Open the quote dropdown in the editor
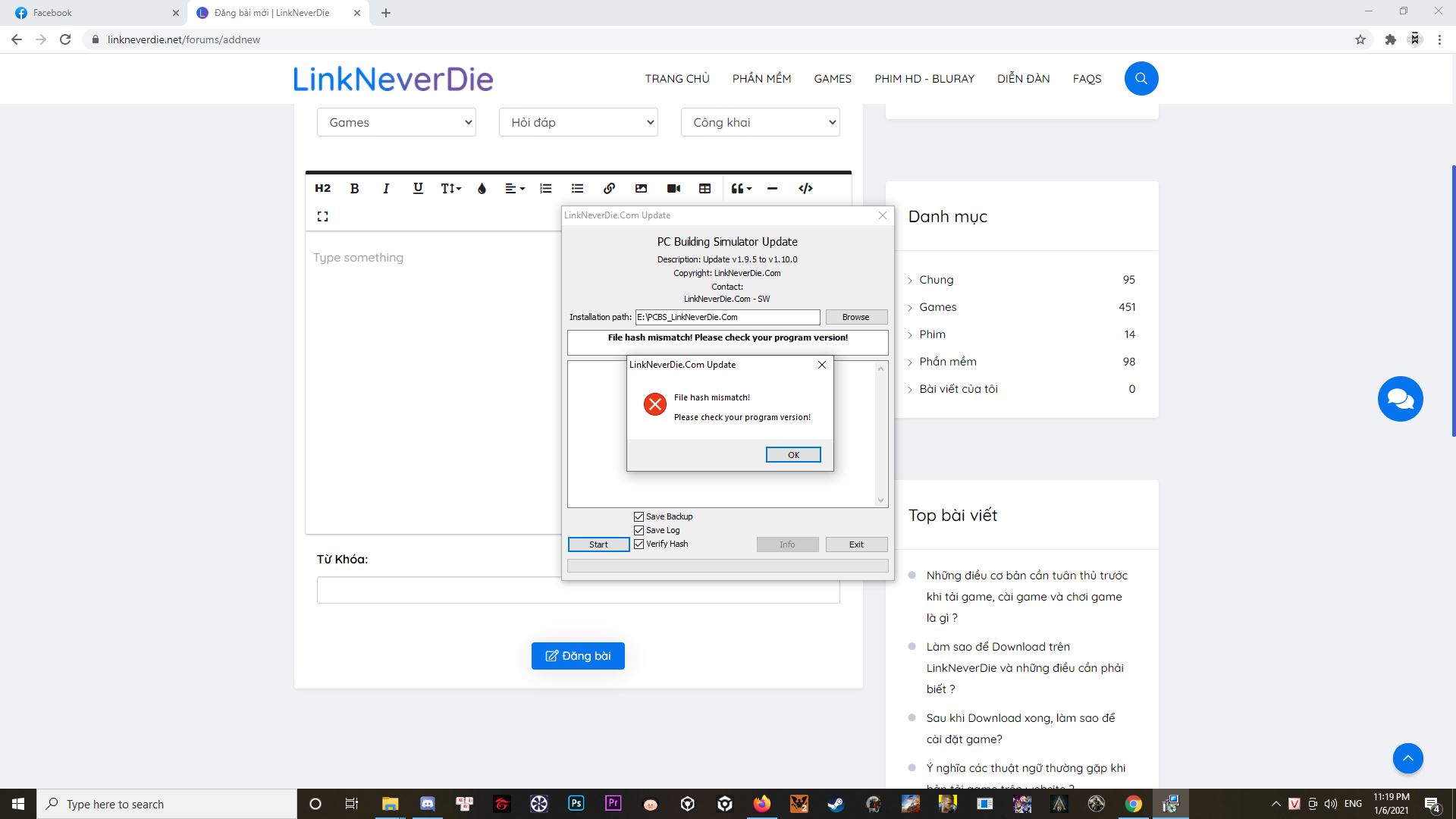 click(741, 188)
